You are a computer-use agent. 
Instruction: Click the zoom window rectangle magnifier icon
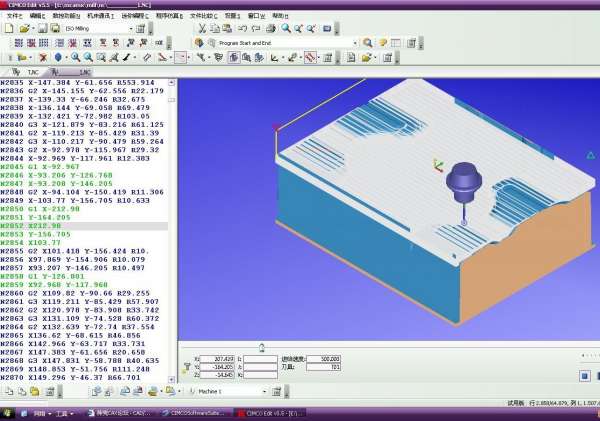101,58
